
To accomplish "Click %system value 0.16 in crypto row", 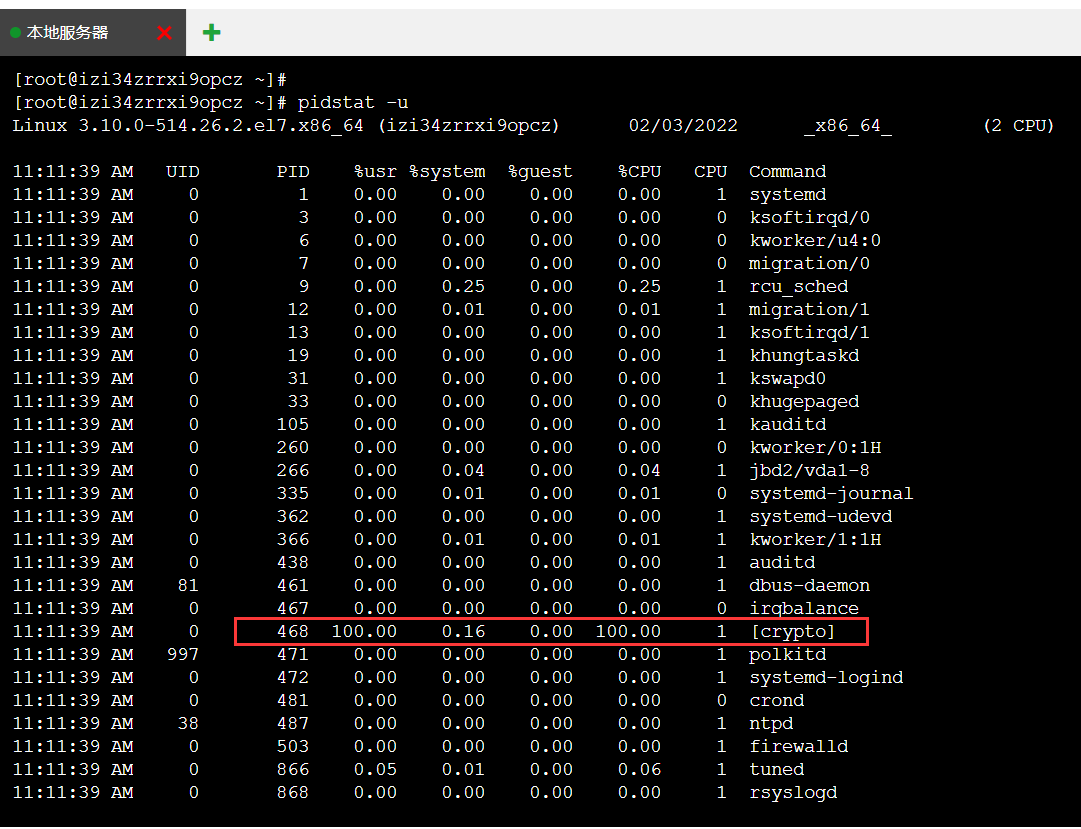I will coord(464,632).
